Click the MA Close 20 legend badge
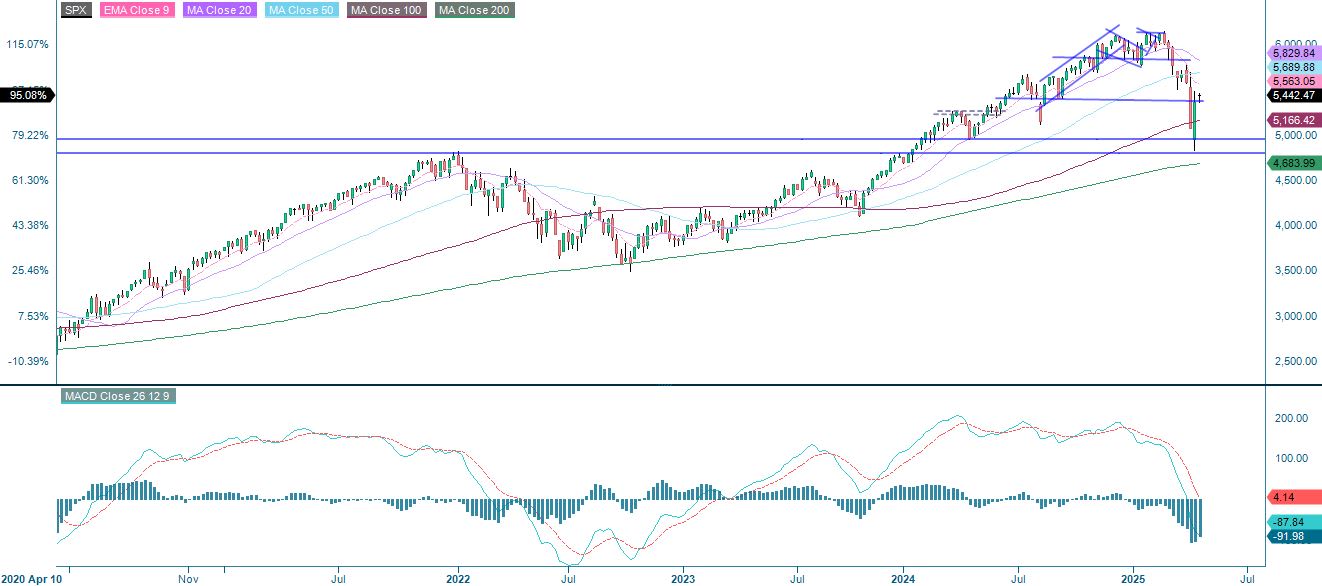 point(220,12)
